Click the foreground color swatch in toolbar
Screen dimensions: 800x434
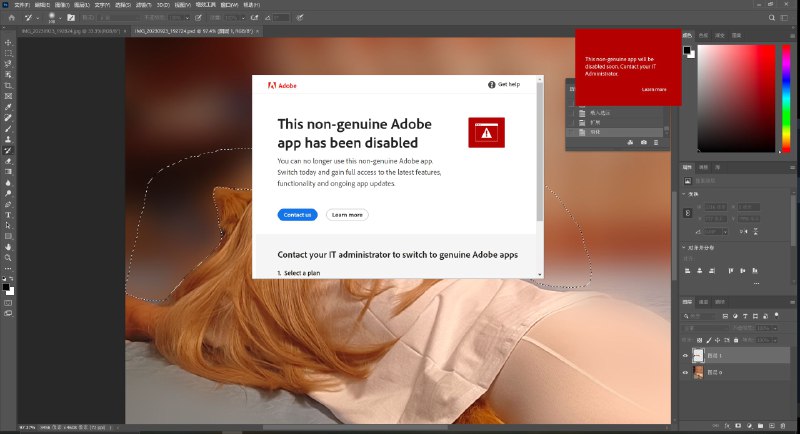coord(6,287)
